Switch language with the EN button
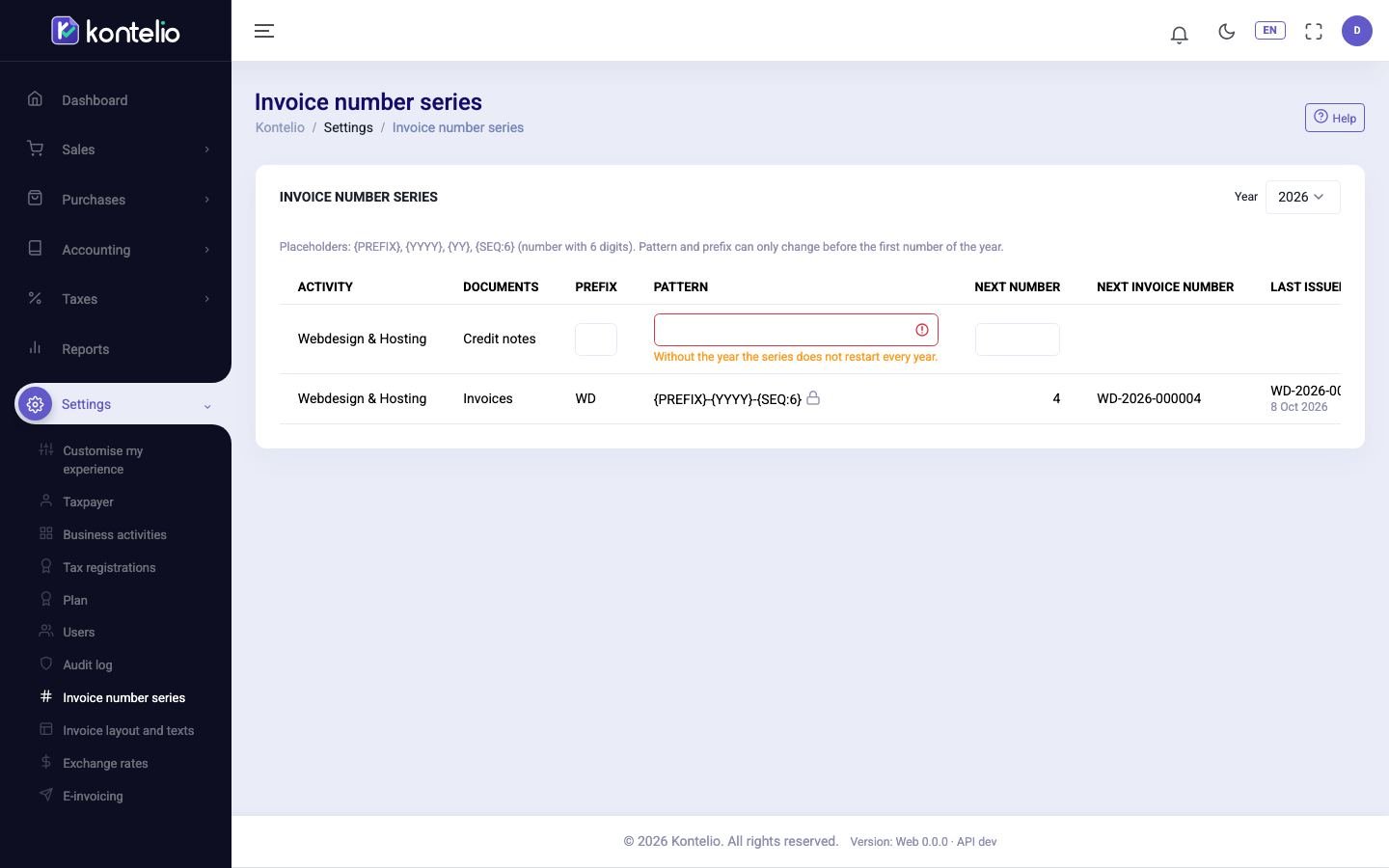Screen dimensions: 1389x868 point(1269,31)
